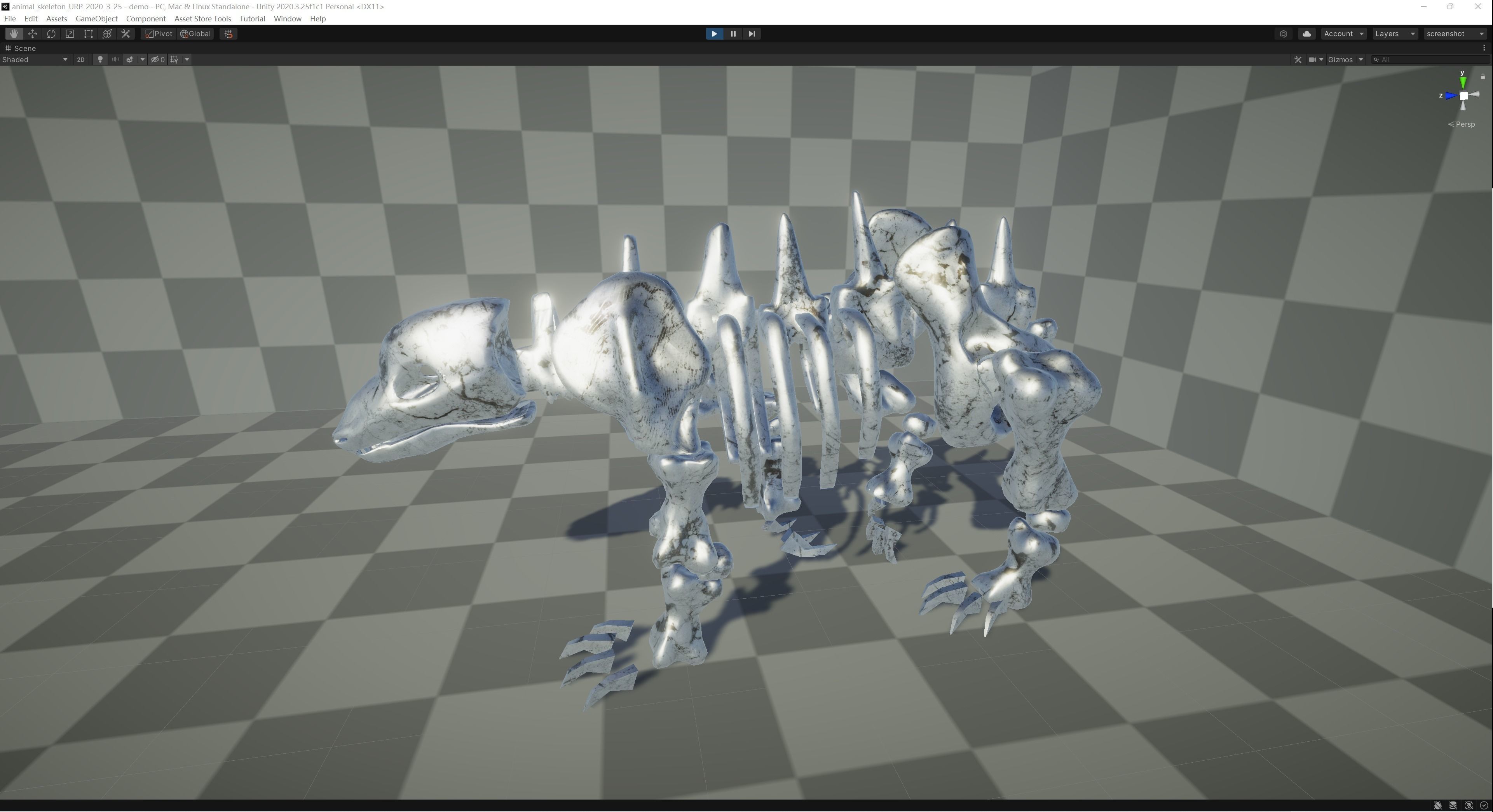Click the status bar checkmark activity icon
Screen dimensions: 1493x812
(x=1484, y=806)
